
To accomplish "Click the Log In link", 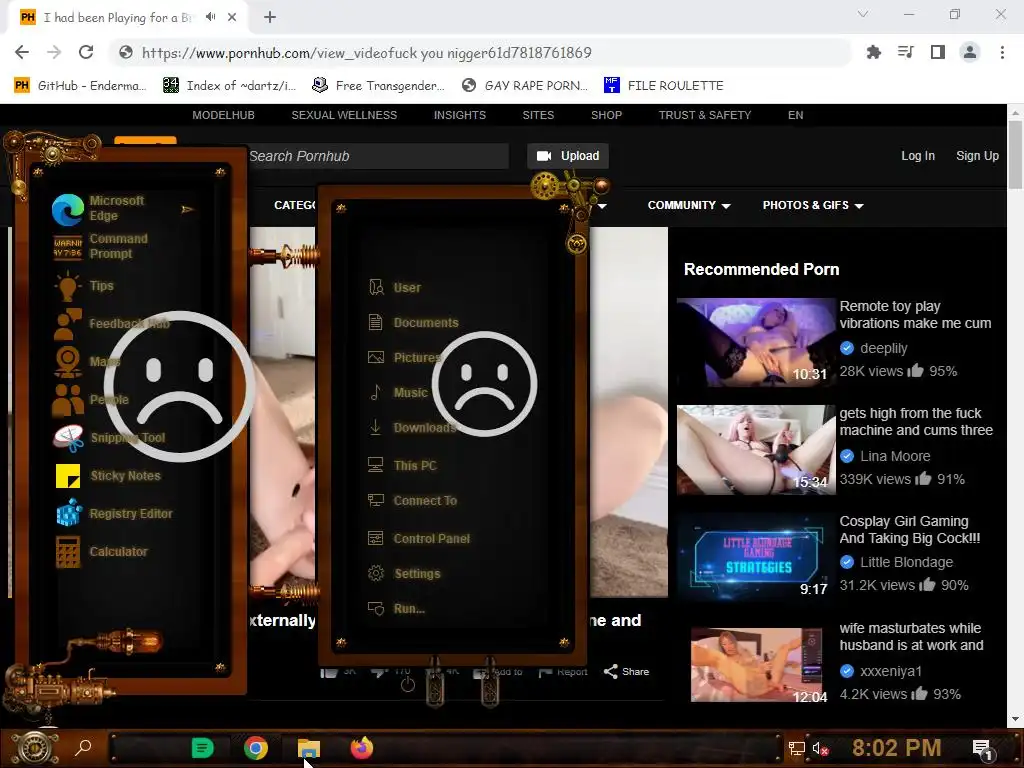I will [918, 156].
